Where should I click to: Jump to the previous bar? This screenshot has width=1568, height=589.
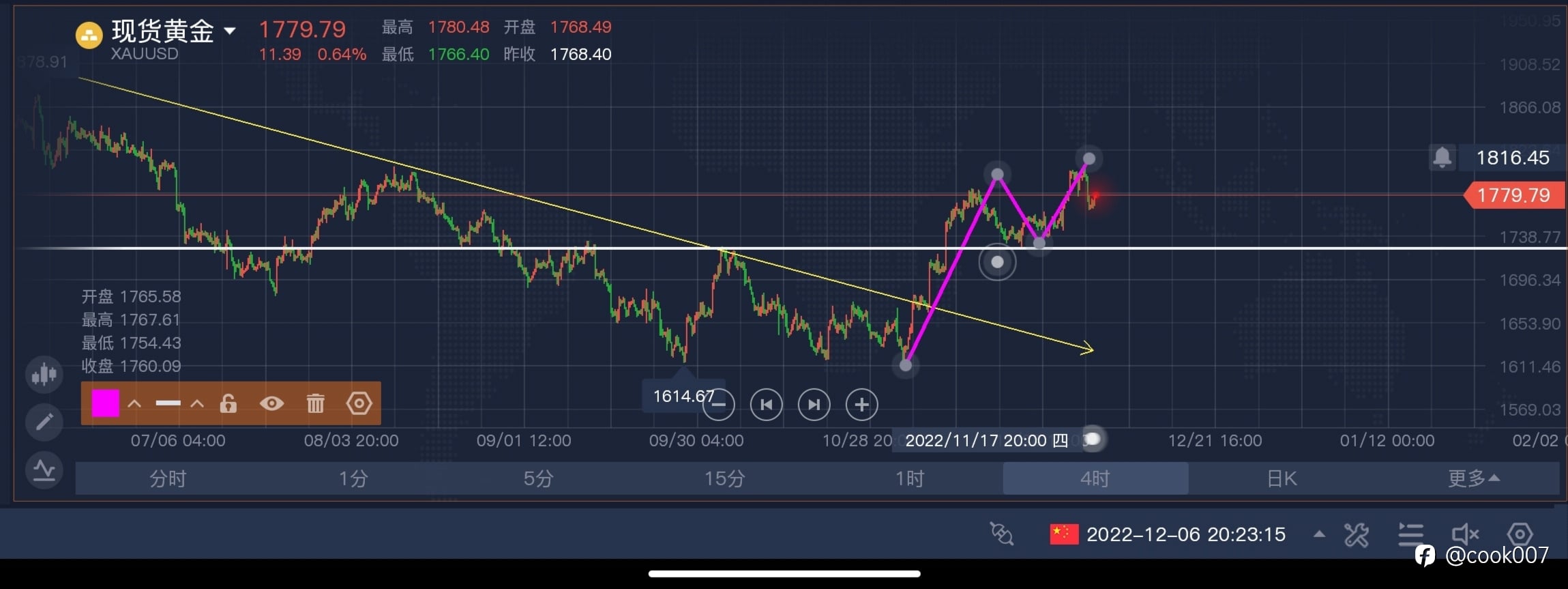(x=766, y=405)
